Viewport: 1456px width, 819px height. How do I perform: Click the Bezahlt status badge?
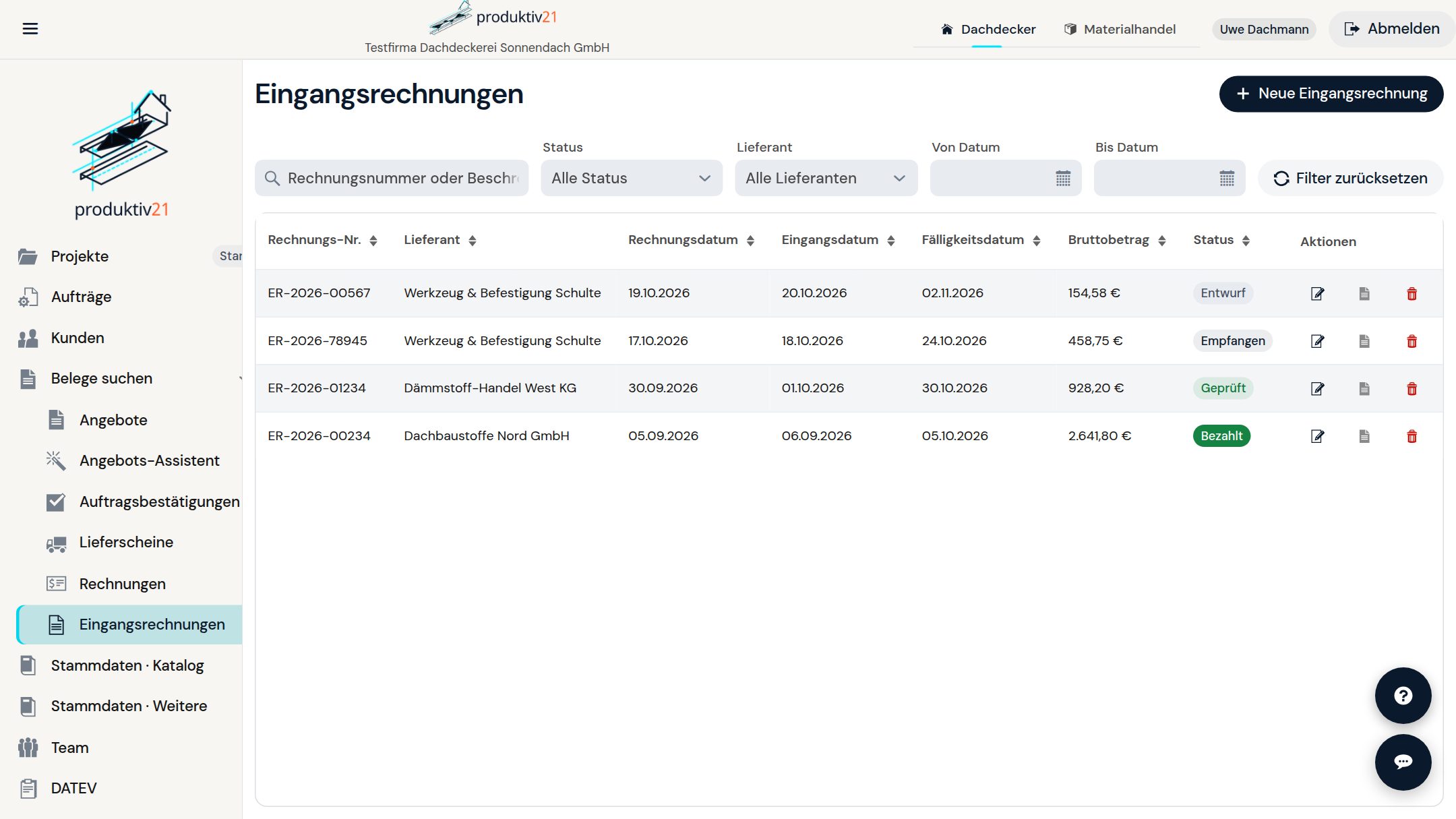point(1221,436)
